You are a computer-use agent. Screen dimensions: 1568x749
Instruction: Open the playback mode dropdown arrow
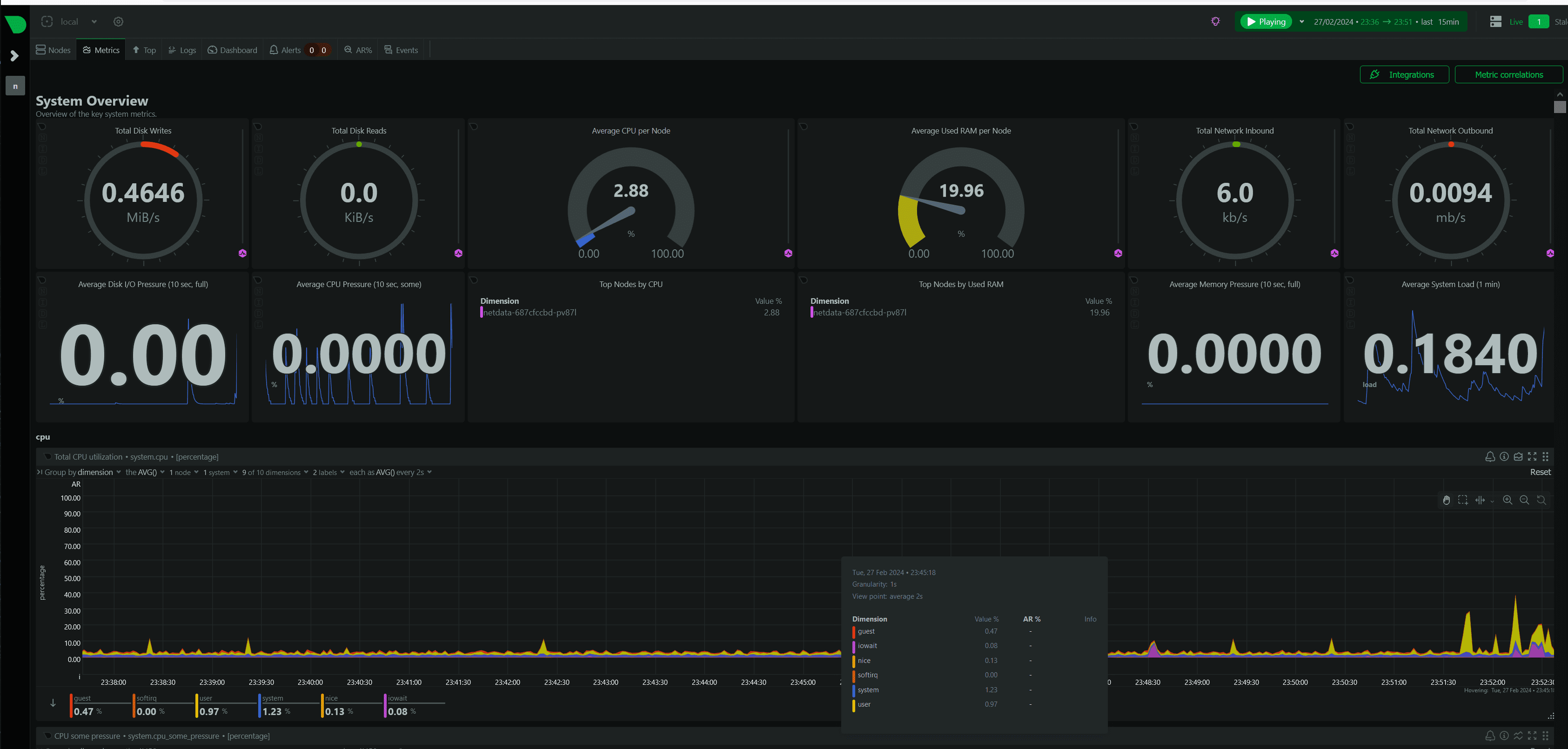click(1301, 22)
